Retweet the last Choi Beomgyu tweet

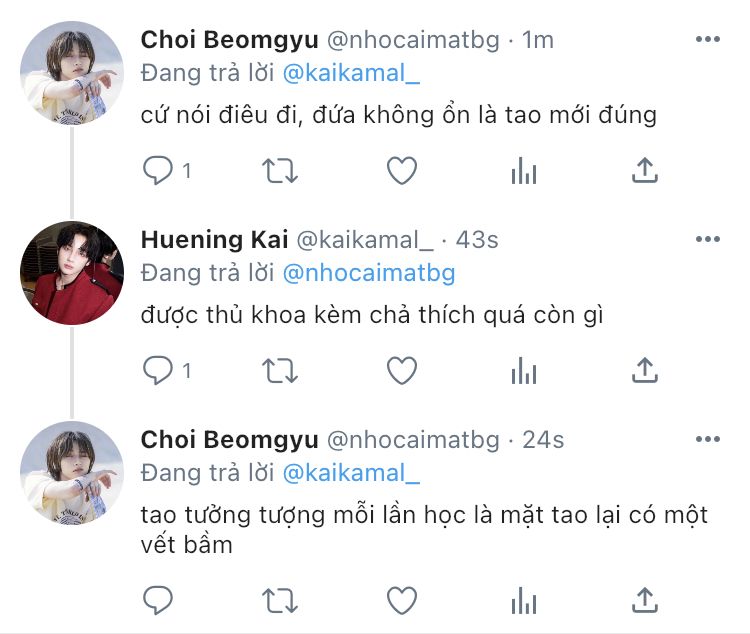280,600
